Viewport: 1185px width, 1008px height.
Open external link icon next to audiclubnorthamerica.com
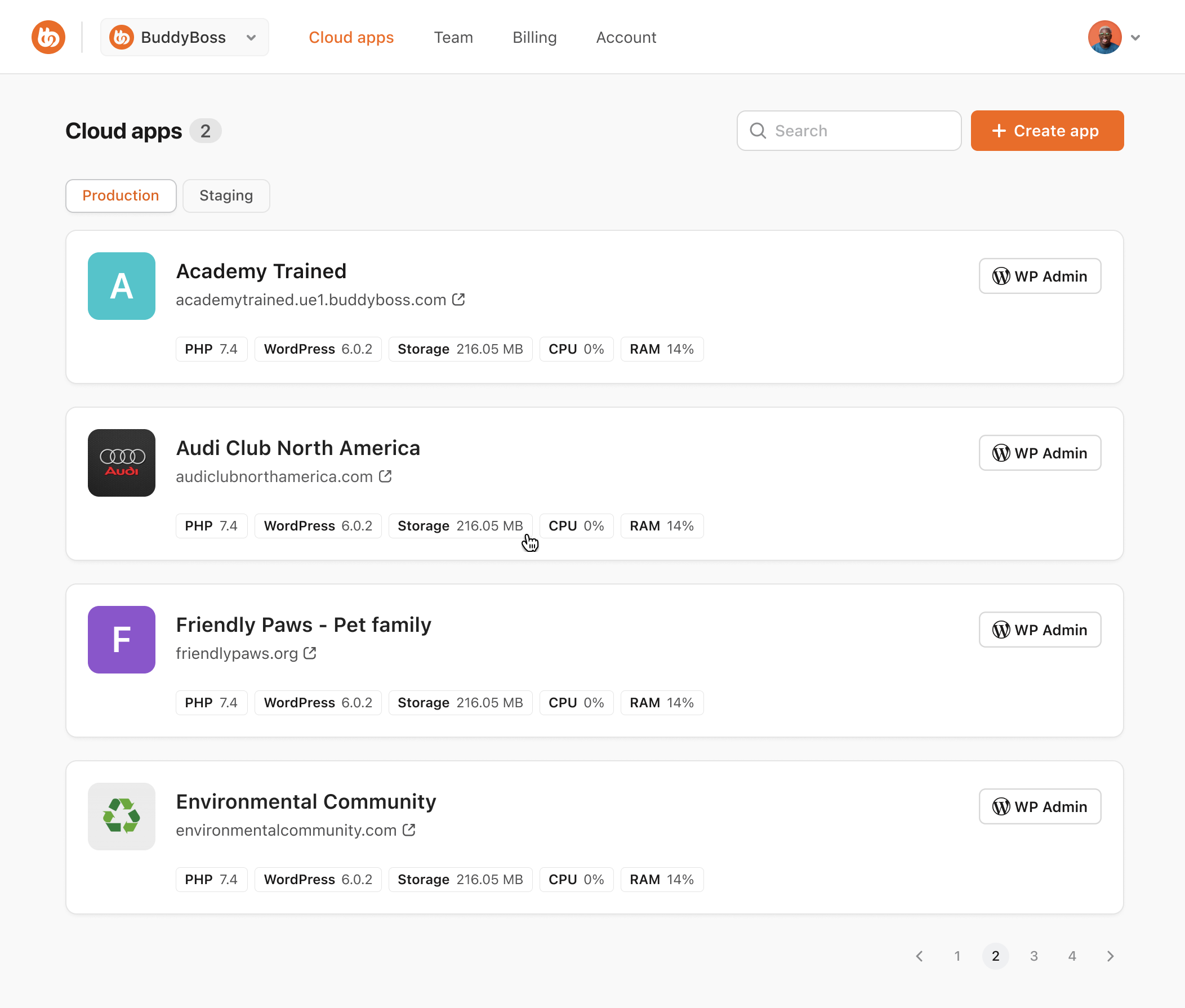coord(385,476)
